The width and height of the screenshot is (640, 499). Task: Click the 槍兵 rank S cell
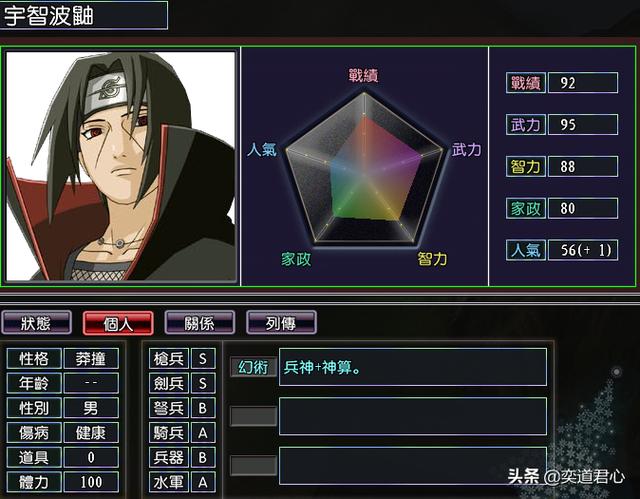pyautogui.click(x=203, y=359)
